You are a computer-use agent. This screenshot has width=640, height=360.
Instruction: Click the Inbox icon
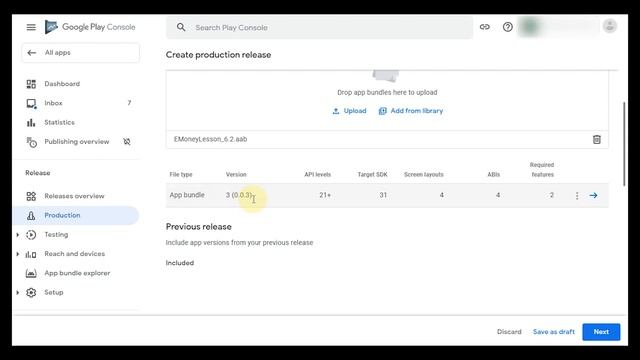[31, 103]
